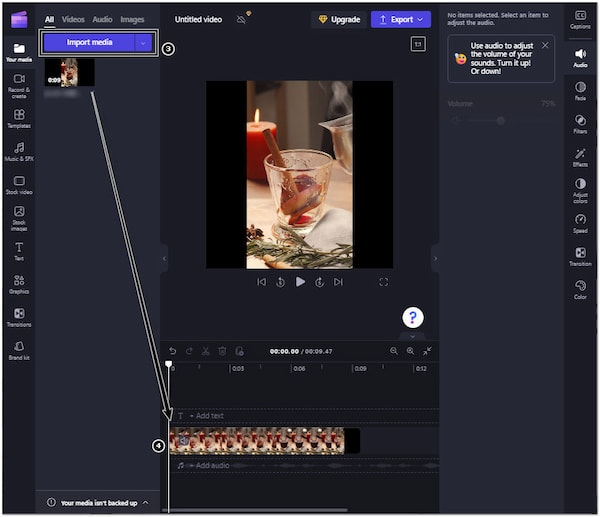Open Record & create panel
The image size is (600, 517).
click(x=19, y=86)
